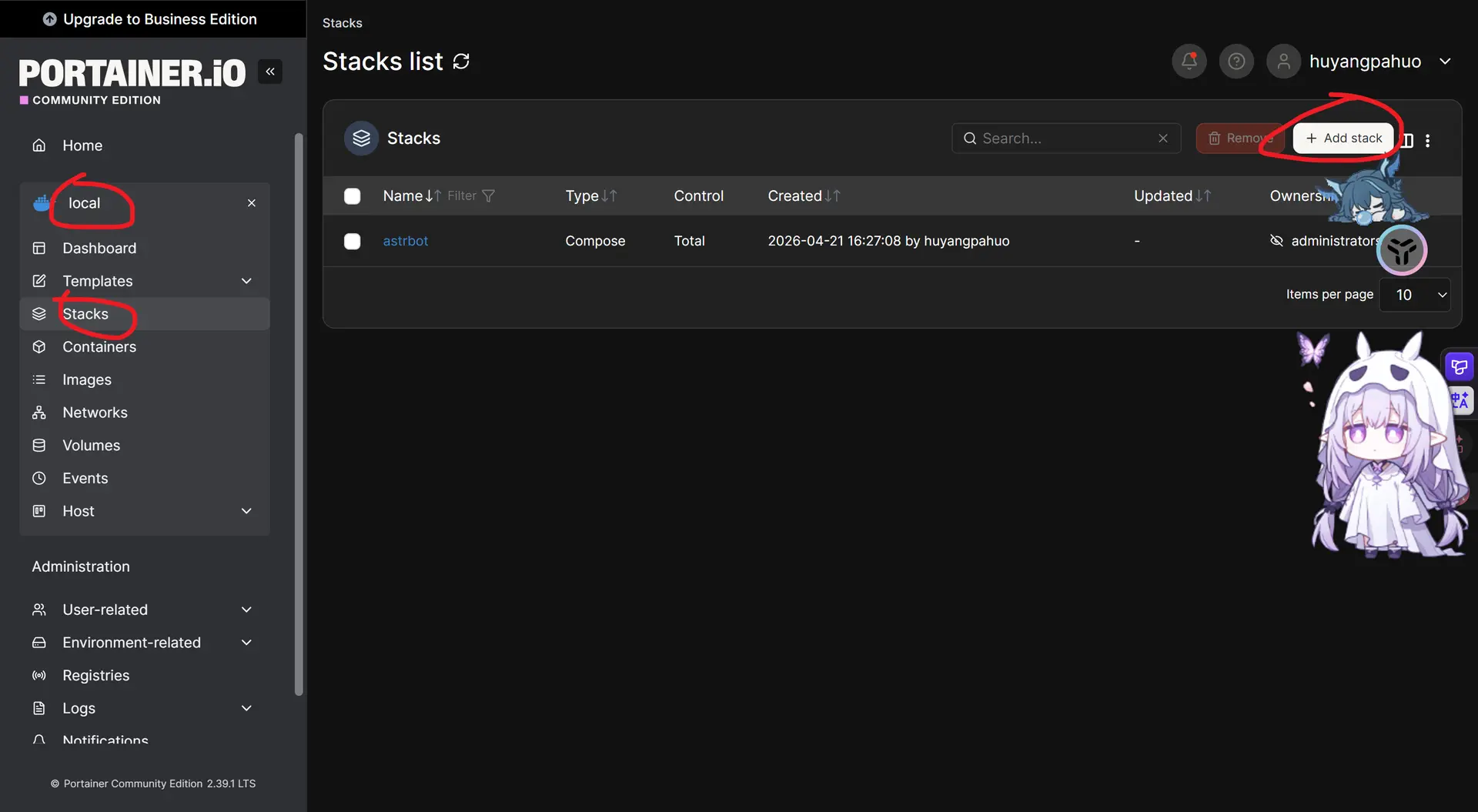
Task: Click the Add stack button
Action: click(x=1343, y=139)
